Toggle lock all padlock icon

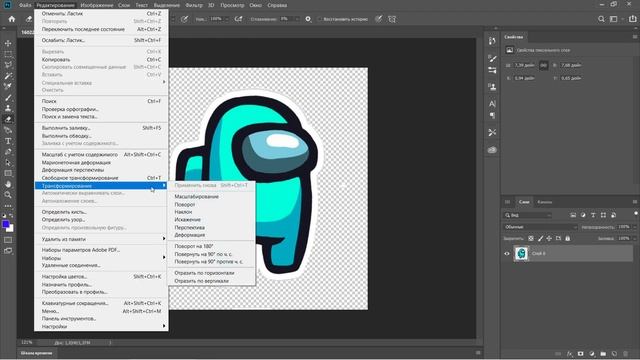click(568, 238)
